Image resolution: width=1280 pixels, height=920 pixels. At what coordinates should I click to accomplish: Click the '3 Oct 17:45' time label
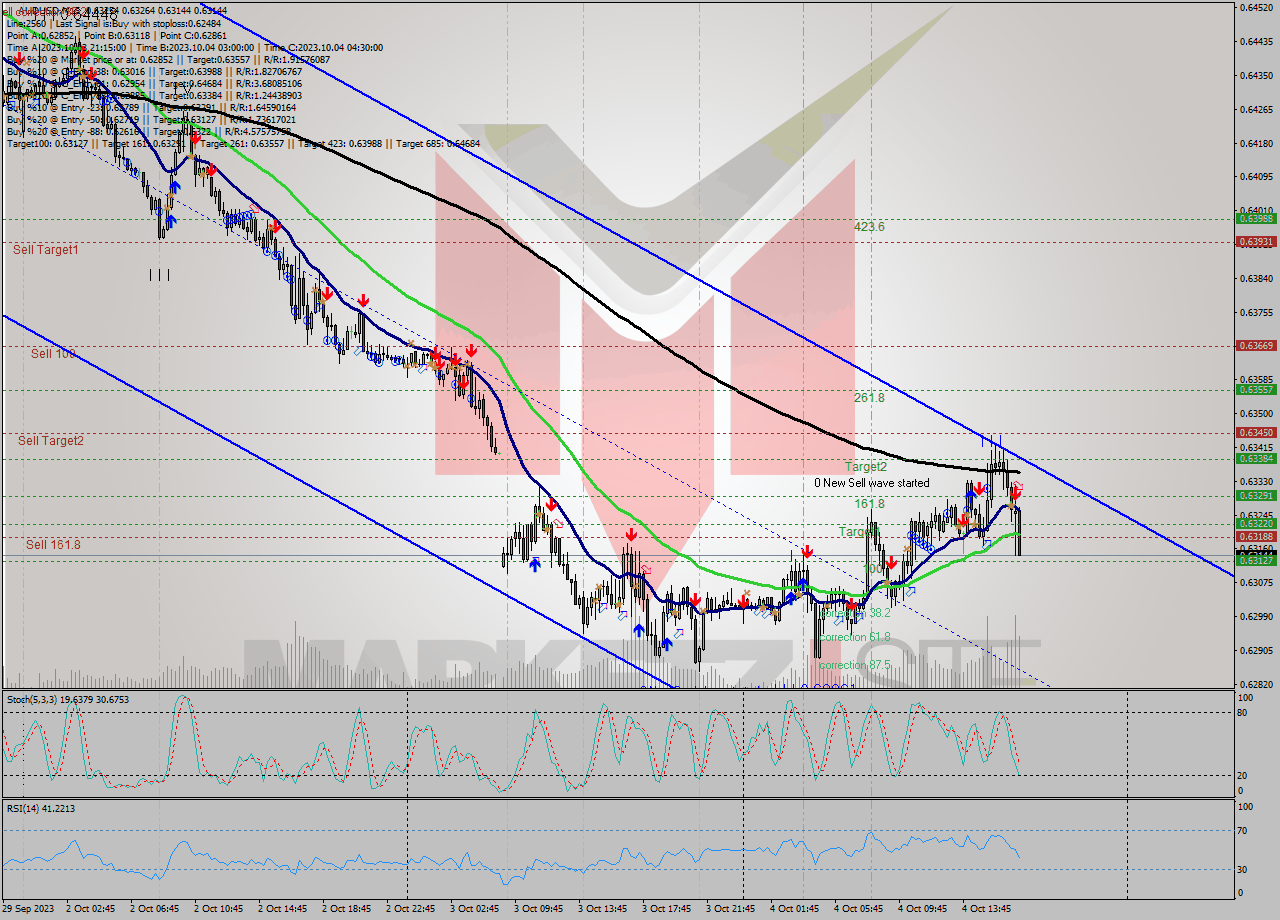pos(666,909)
